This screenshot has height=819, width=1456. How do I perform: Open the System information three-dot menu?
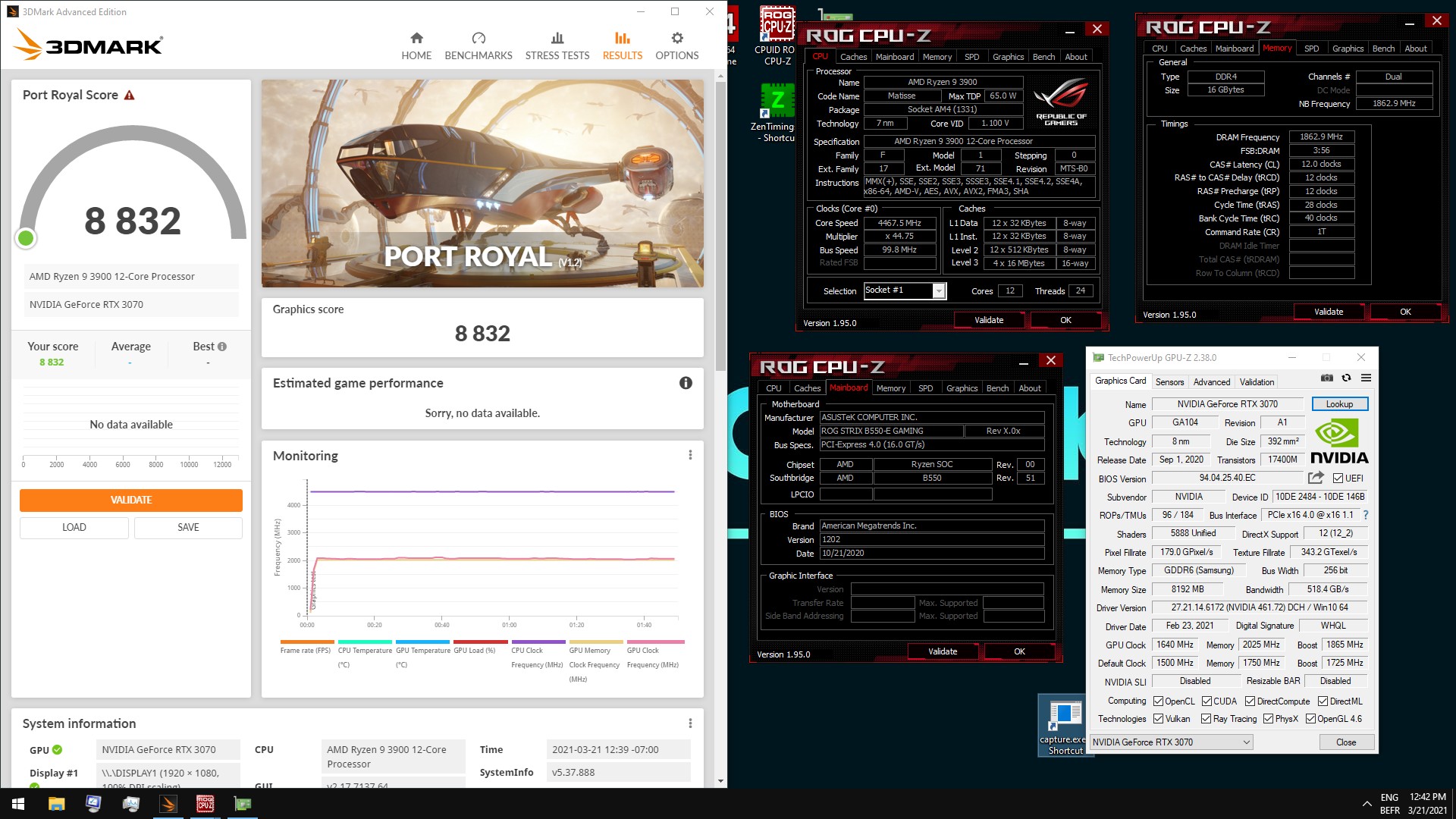click(690, 723)
